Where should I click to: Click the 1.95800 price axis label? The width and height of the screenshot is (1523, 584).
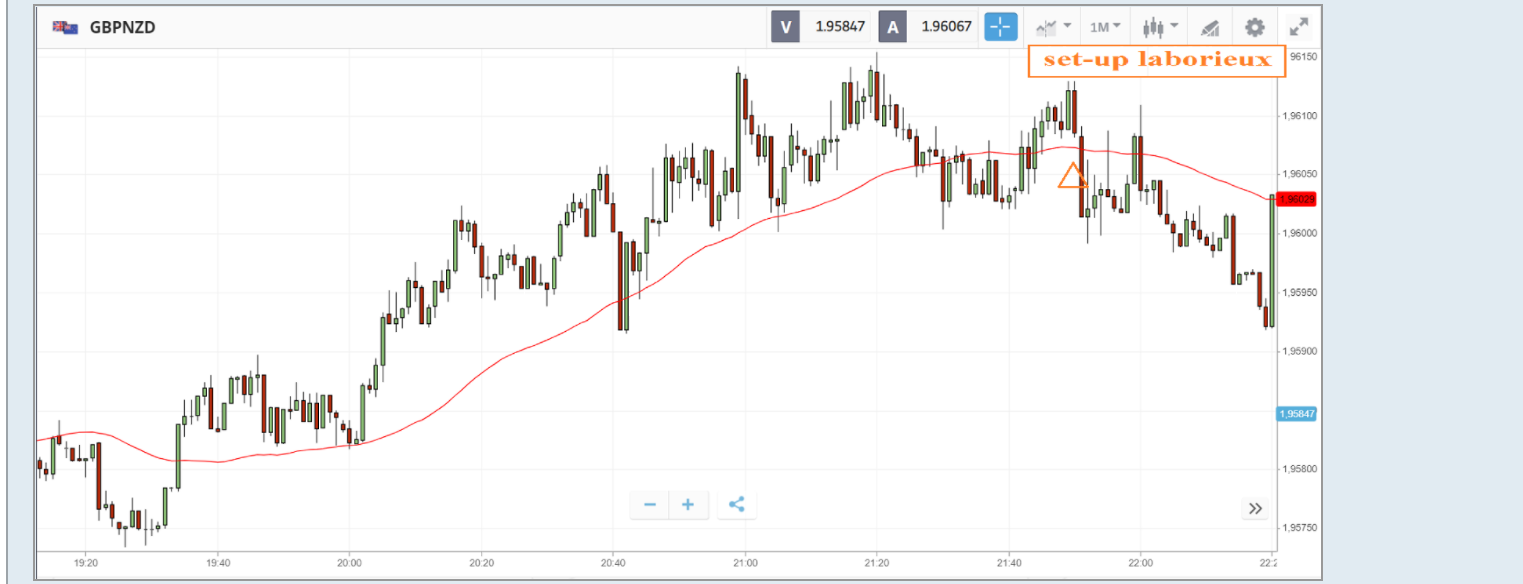(x=1301, y=469)
